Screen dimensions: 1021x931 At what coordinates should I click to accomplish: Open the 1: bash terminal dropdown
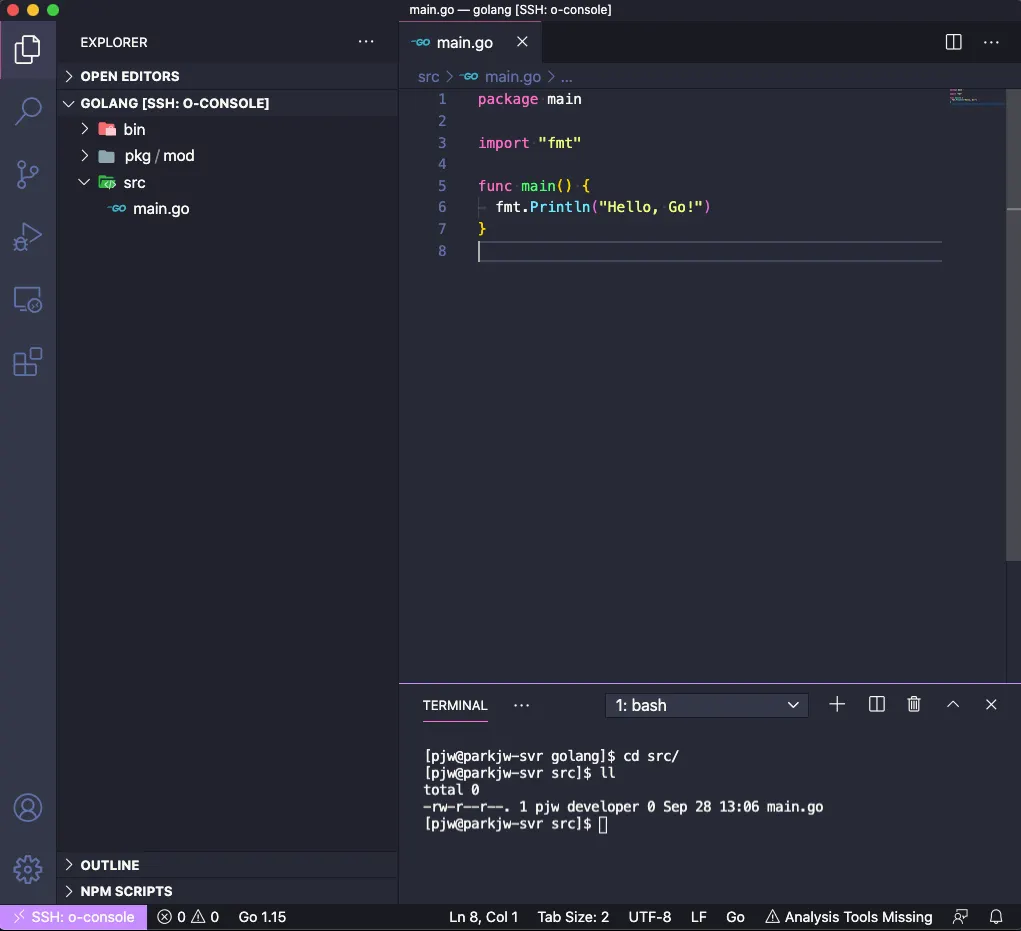tap(706, 705)
